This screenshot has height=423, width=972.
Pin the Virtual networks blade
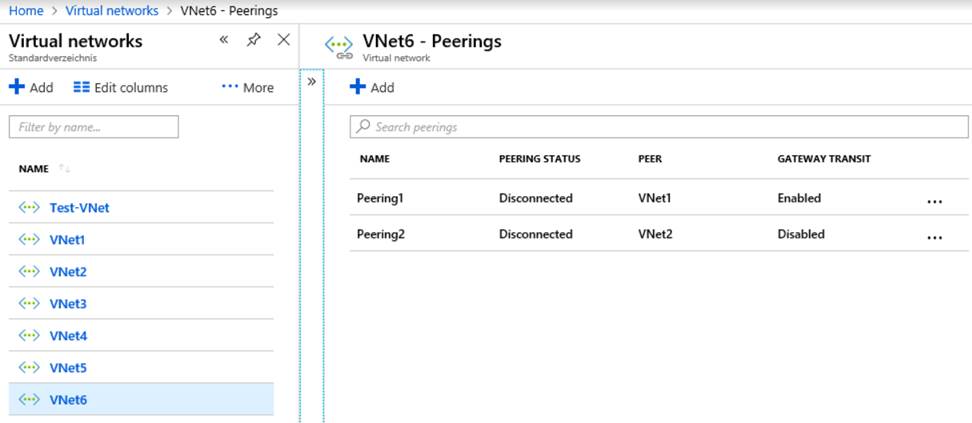pos(254,40)
